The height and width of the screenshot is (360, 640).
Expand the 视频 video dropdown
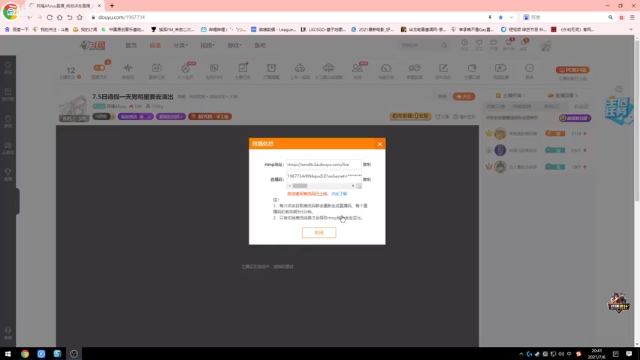pyautogui.click(x=207, y=45)
